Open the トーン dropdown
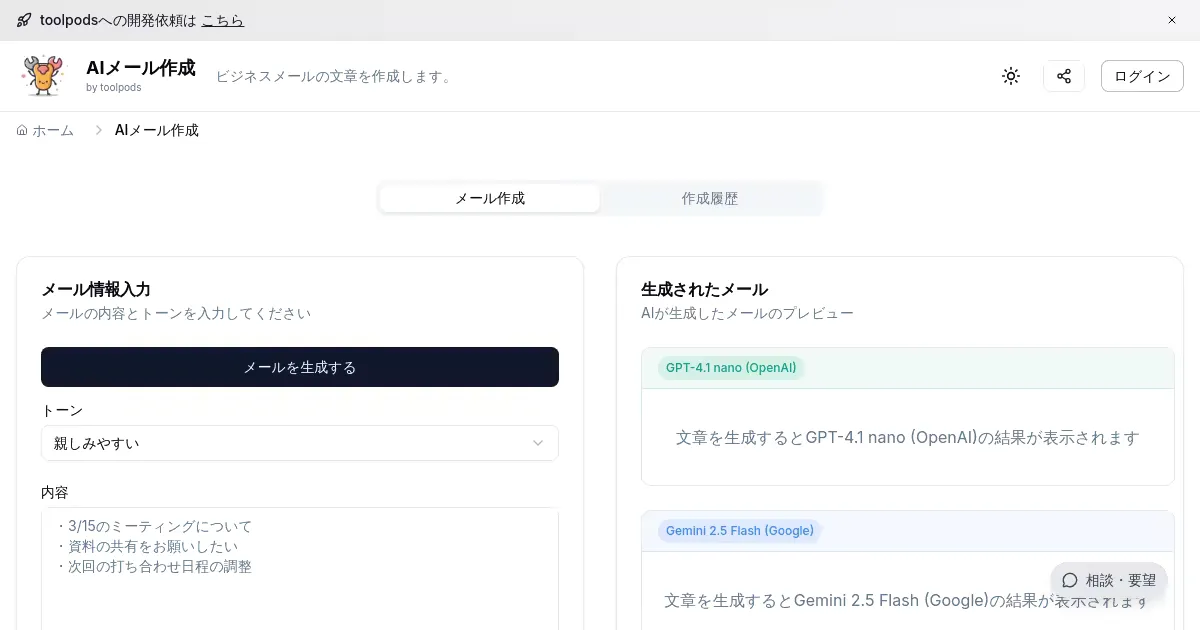Image resolution: width=1200 pixels, height=630 pixels. (x=299, y=443)
